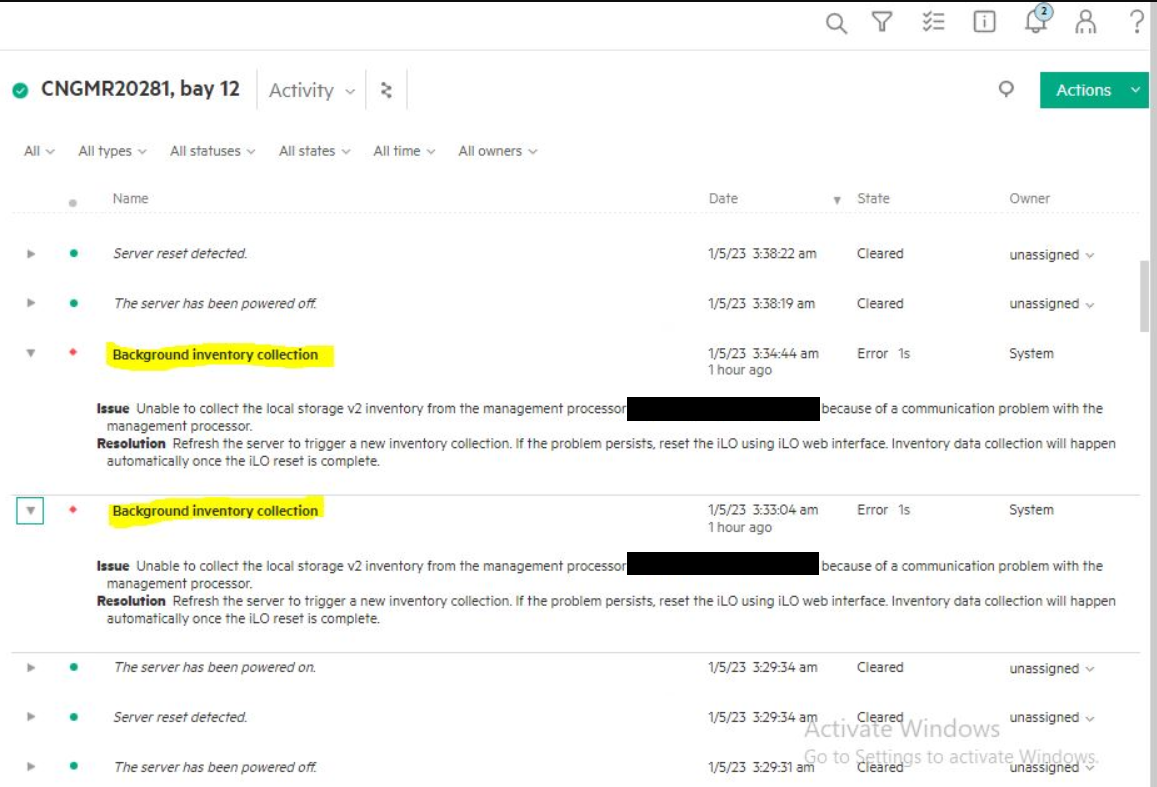Click the search magnifier icon
Screen dimensions: 1157x787
(836, 23)
